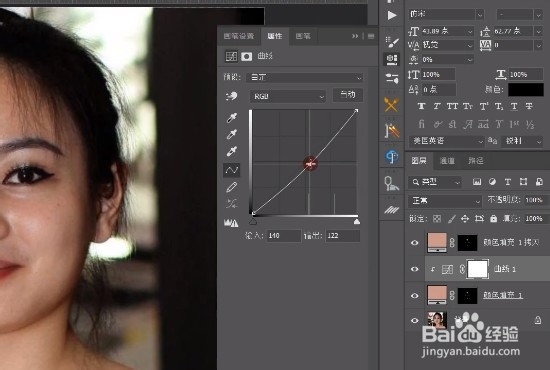Lock position move icon in Layers
This screenshot has width=550, height=370.
465,219
